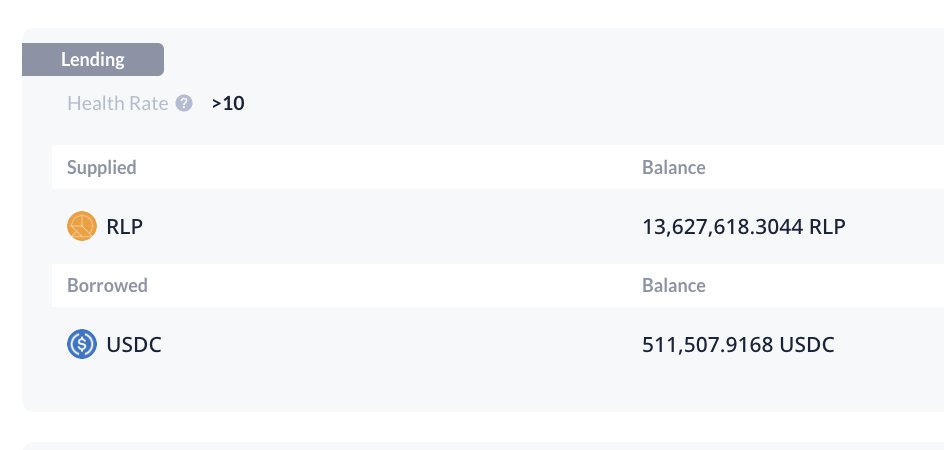Open the RLP token name link
This screenshot has width=944, height=450.
tap(124, 226)
